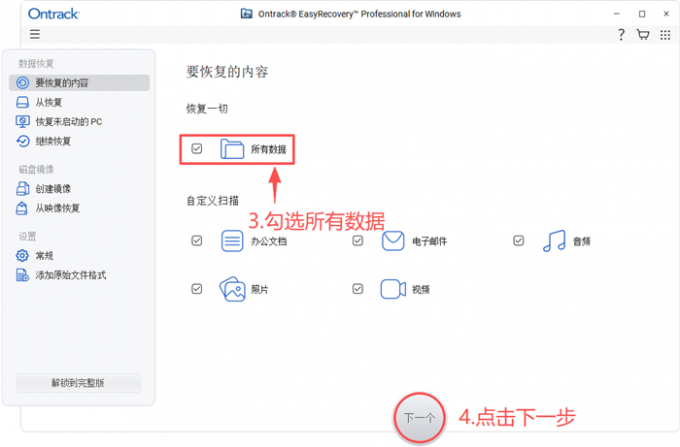Toggle the 电子邮件 checkbox

pos(357,241)
